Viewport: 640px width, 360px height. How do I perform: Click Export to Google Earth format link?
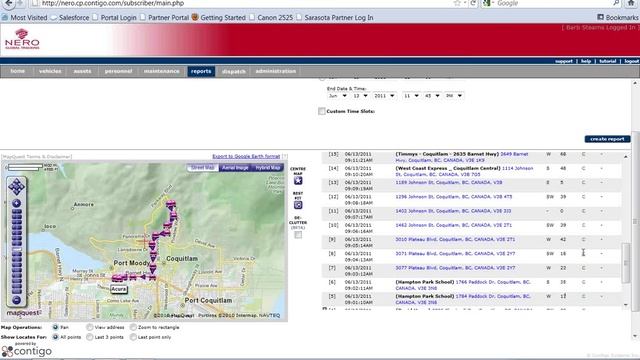246,156
